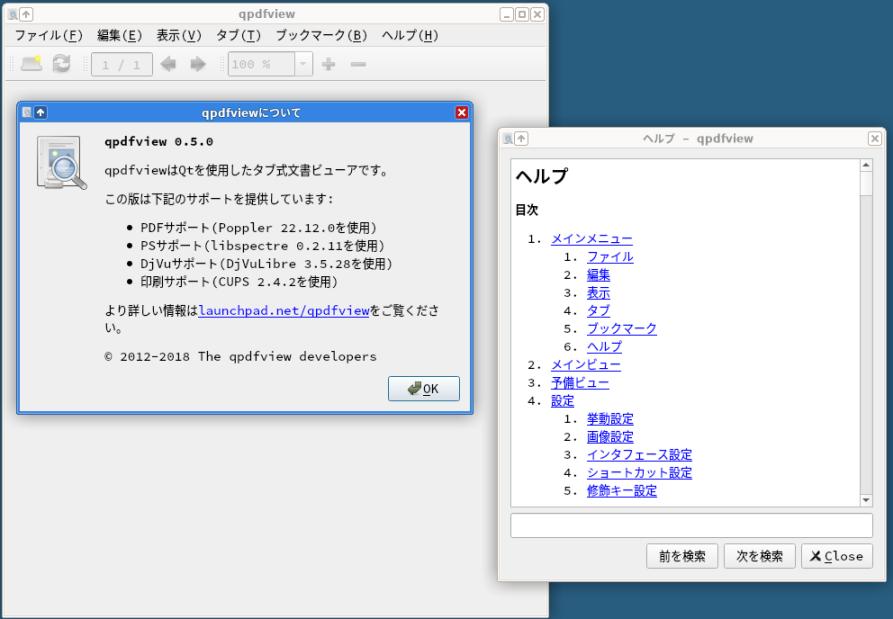Screen dimensions: 893x619
Task: Follow the ヘルプ link in help contents
Action: 604,347
